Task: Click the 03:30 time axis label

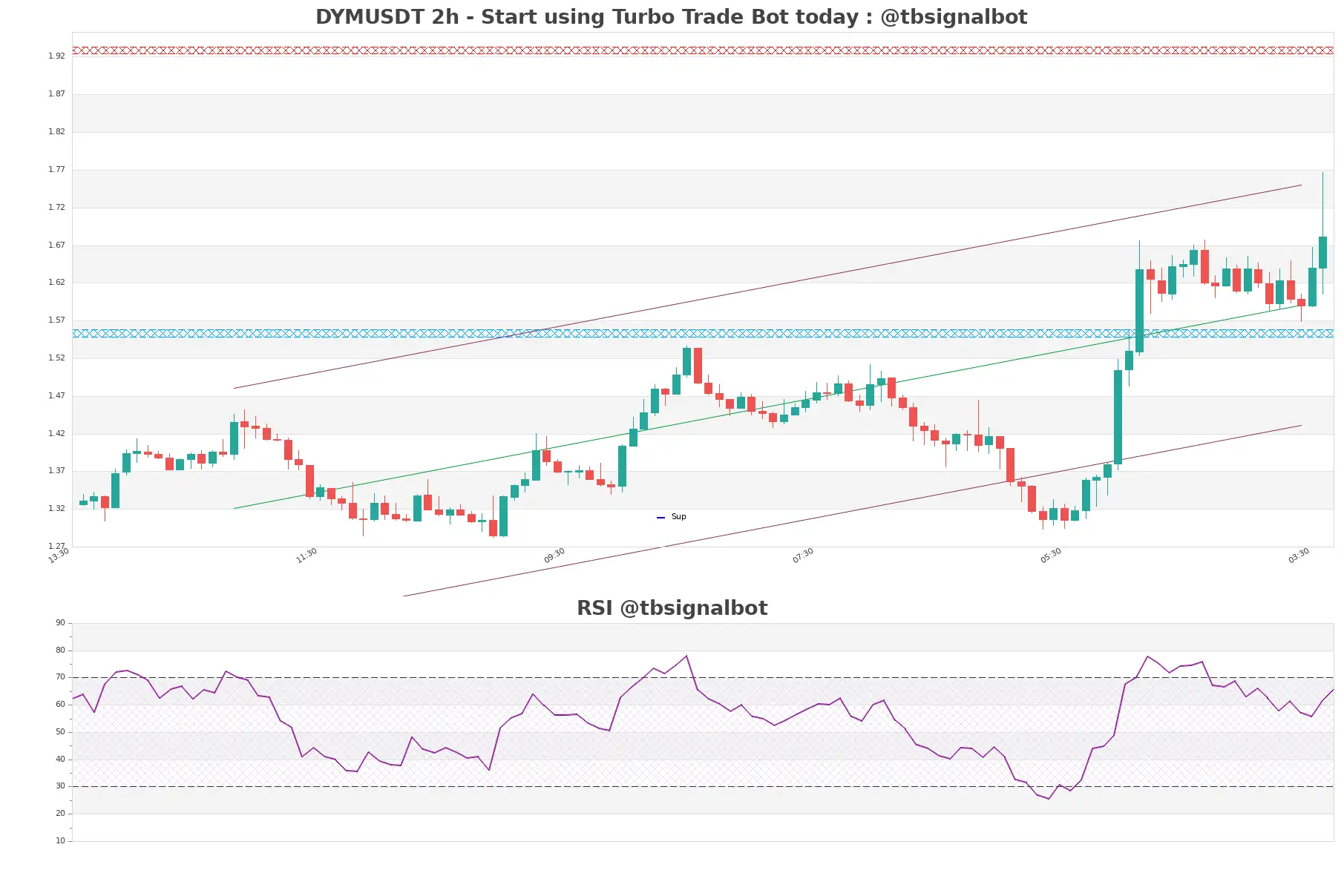Action: tap(1299, 556)
